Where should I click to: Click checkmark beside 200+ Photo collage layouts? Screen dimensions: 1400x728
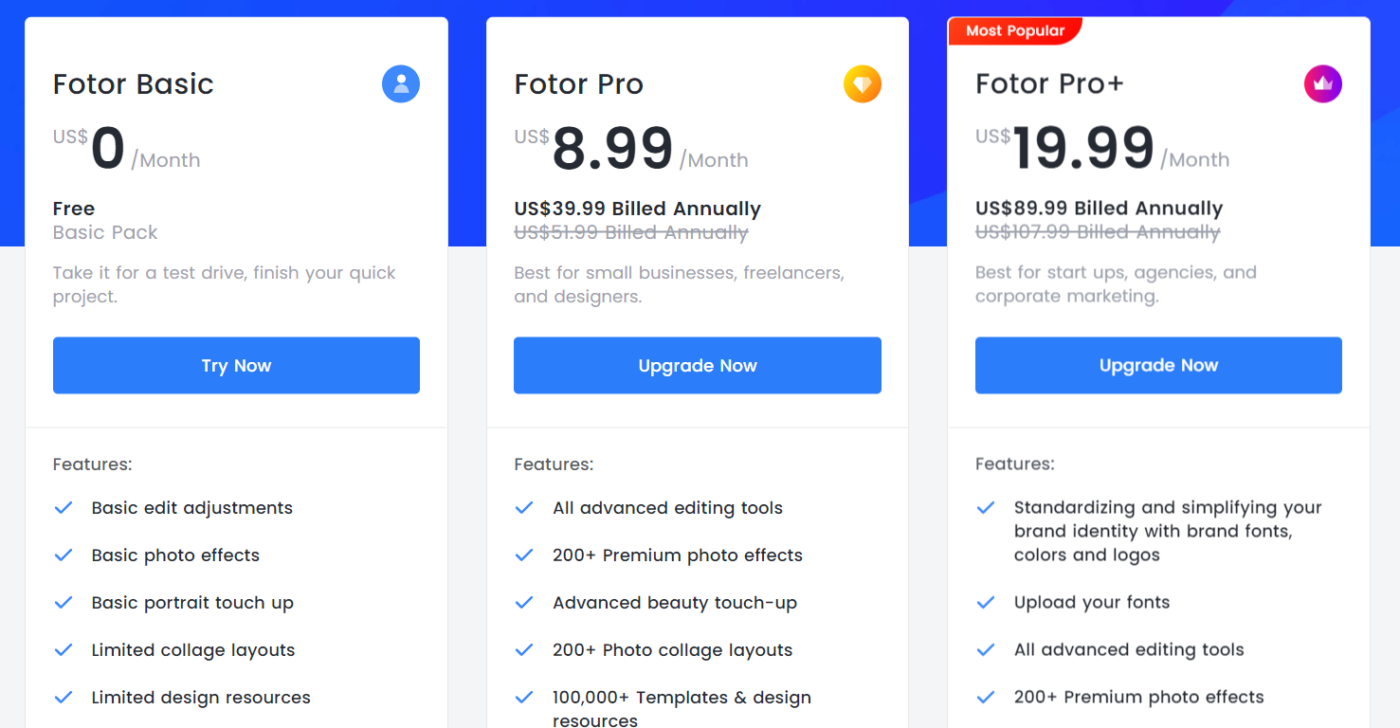pos(524,650)
